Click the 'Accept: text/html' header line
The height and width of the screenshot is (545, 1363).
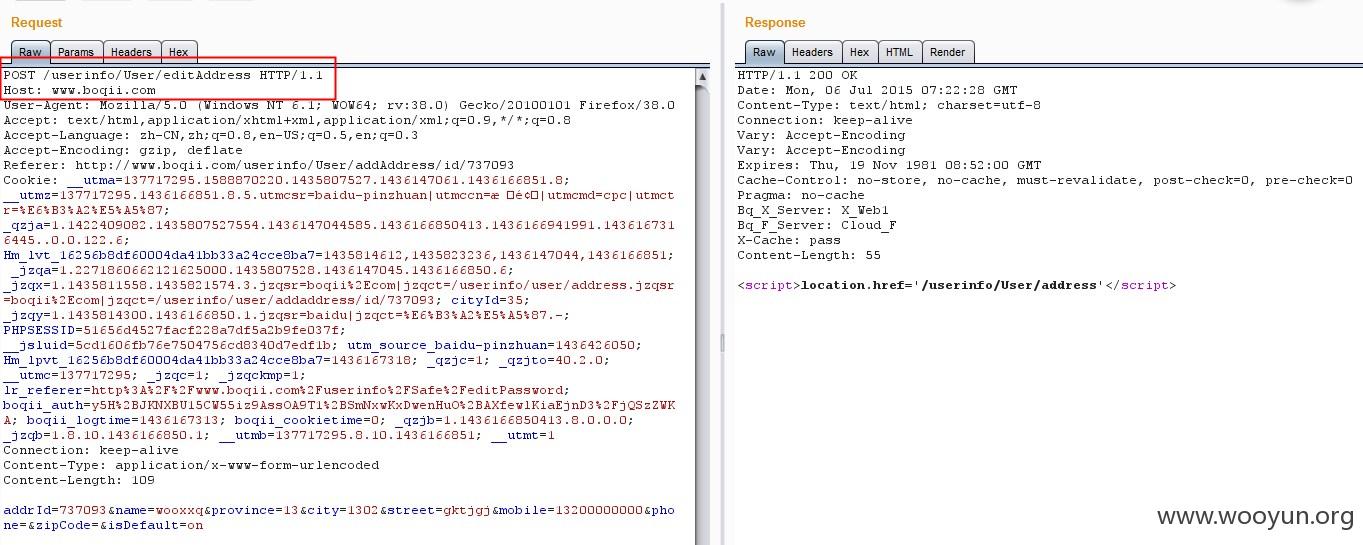[x=287, y=120]
